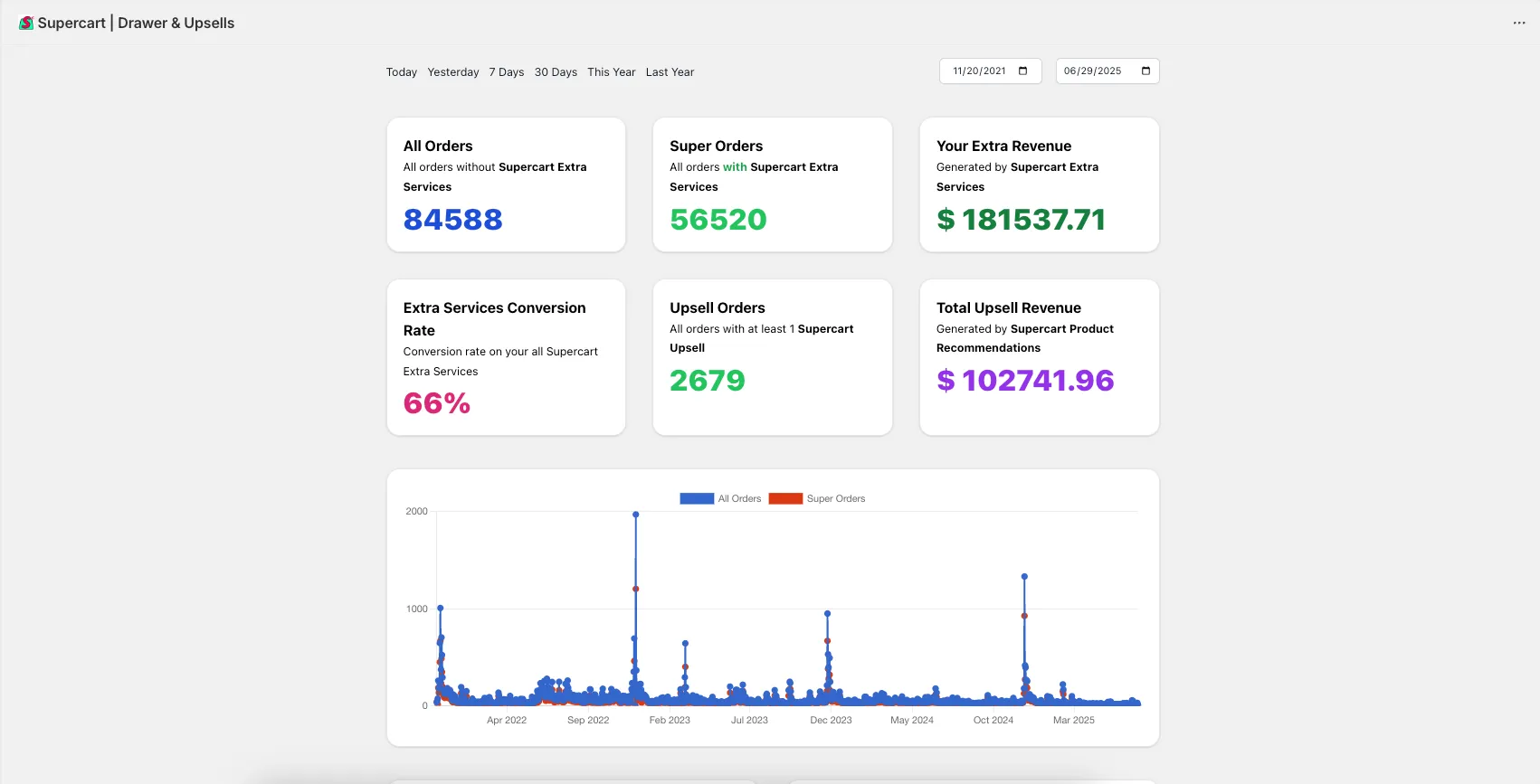1540x784 pixels.
Task: Click the Super Orders card heading
Action: pyautogui.click(x=717, y=146)
